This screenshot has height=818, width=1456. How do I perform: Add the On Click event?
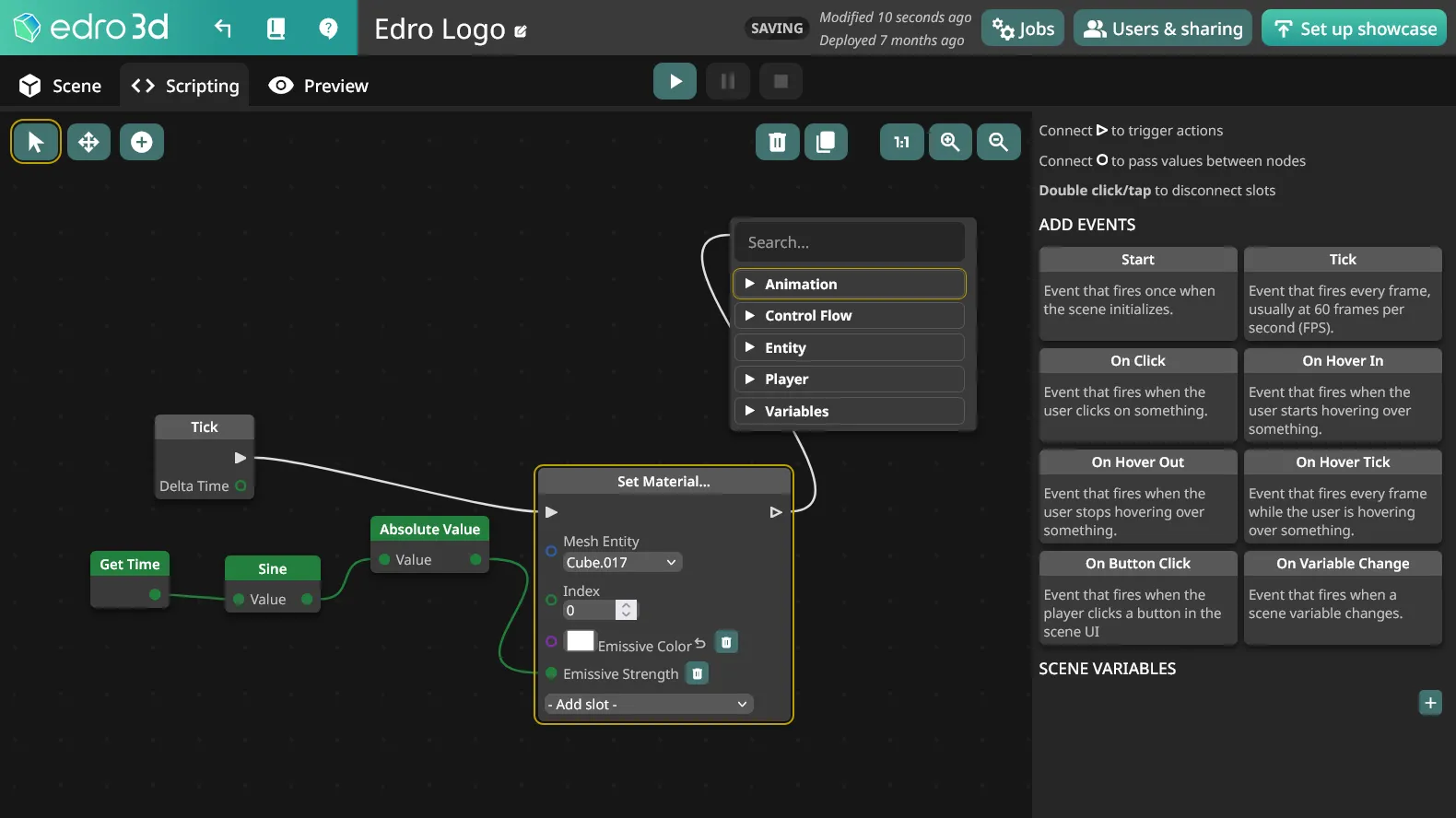coord(1138,395)
